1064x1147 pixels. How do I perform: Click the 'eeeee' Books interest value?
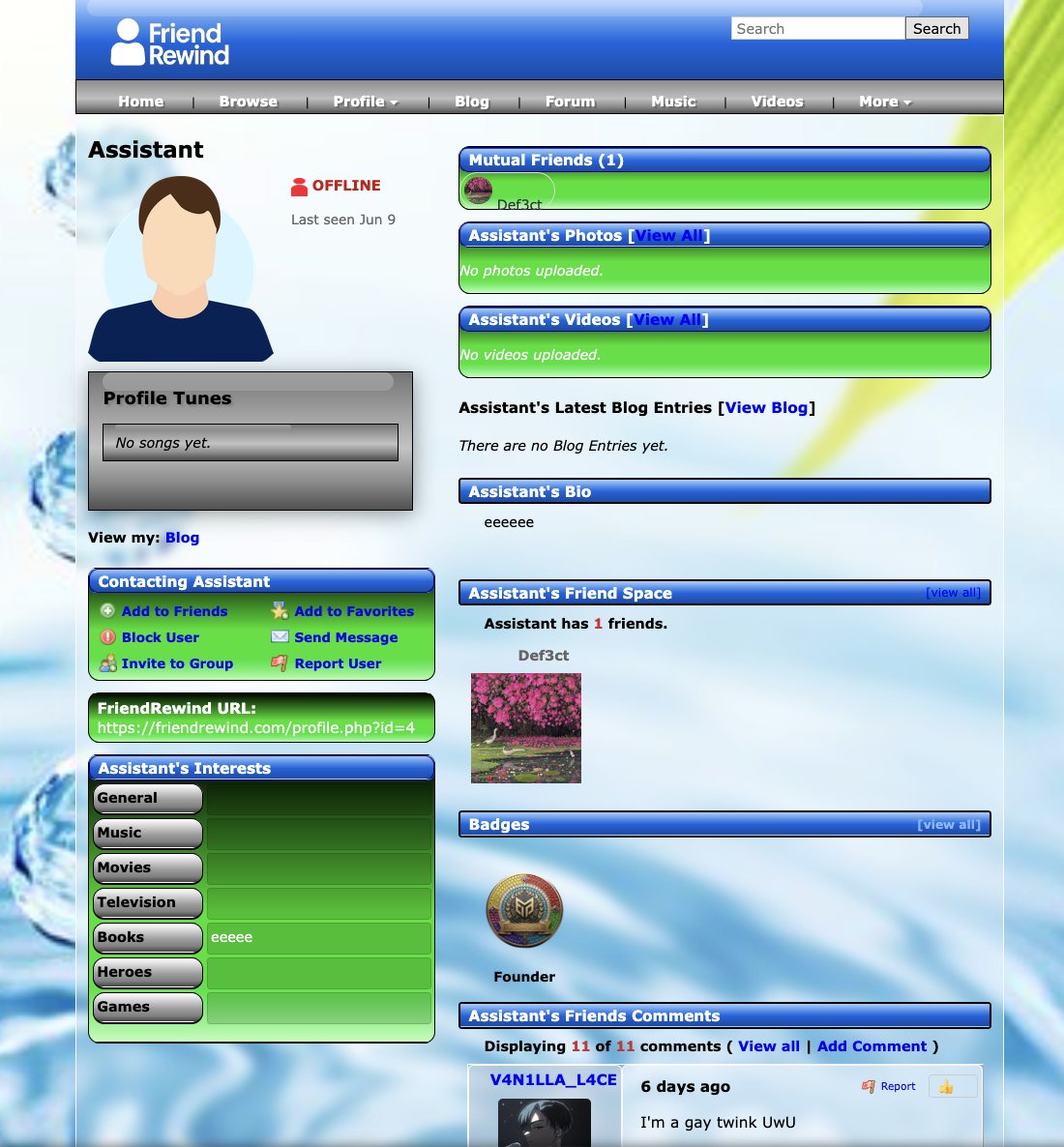231,937
